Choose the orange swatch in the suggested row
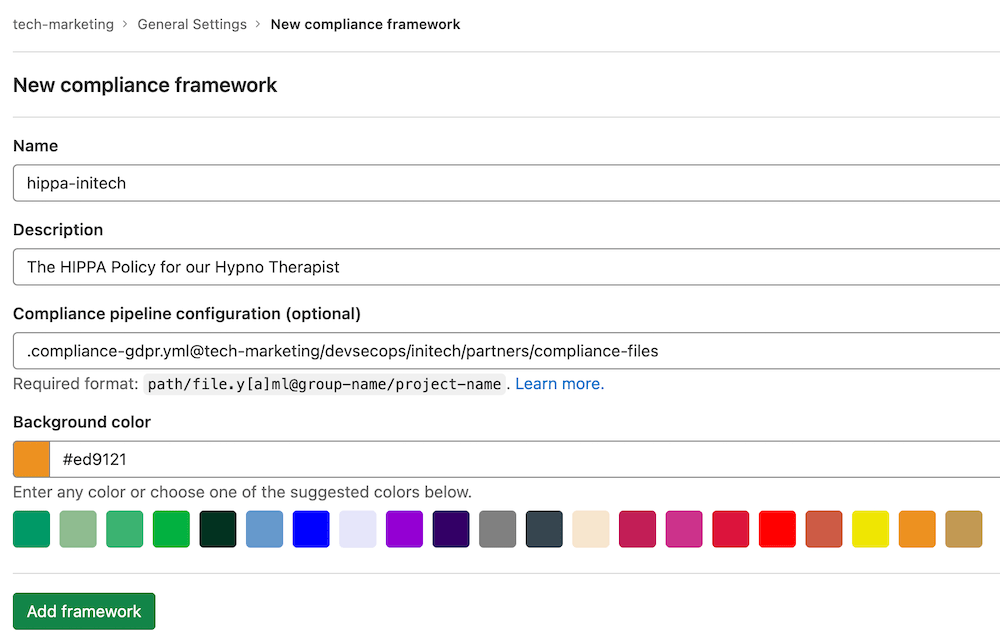This screenshot has height=634, width=1000. click(916, 529)
